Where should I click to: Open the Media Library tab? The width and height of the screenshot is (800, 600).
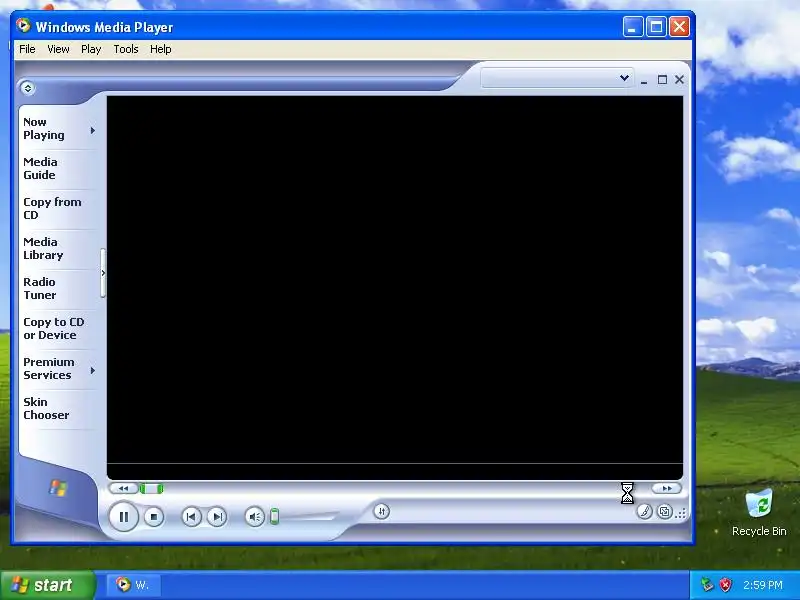click(x=43, y=248)
